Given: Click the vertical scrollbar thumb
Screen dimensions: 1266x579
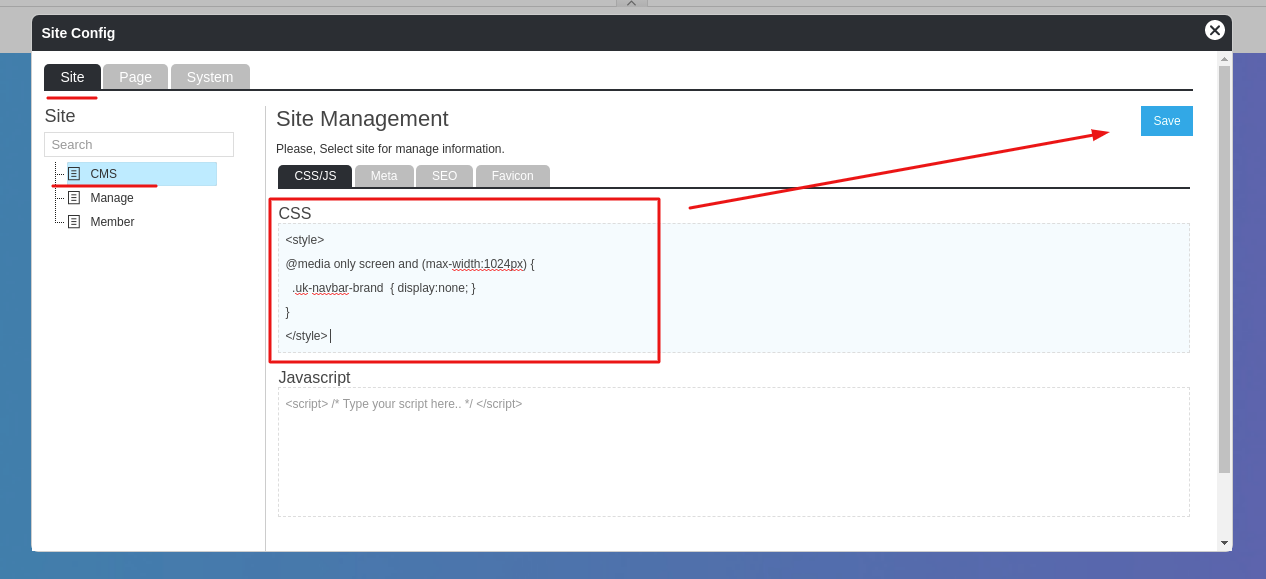Looking at the screenshot, I should [x=1224, y=269].
